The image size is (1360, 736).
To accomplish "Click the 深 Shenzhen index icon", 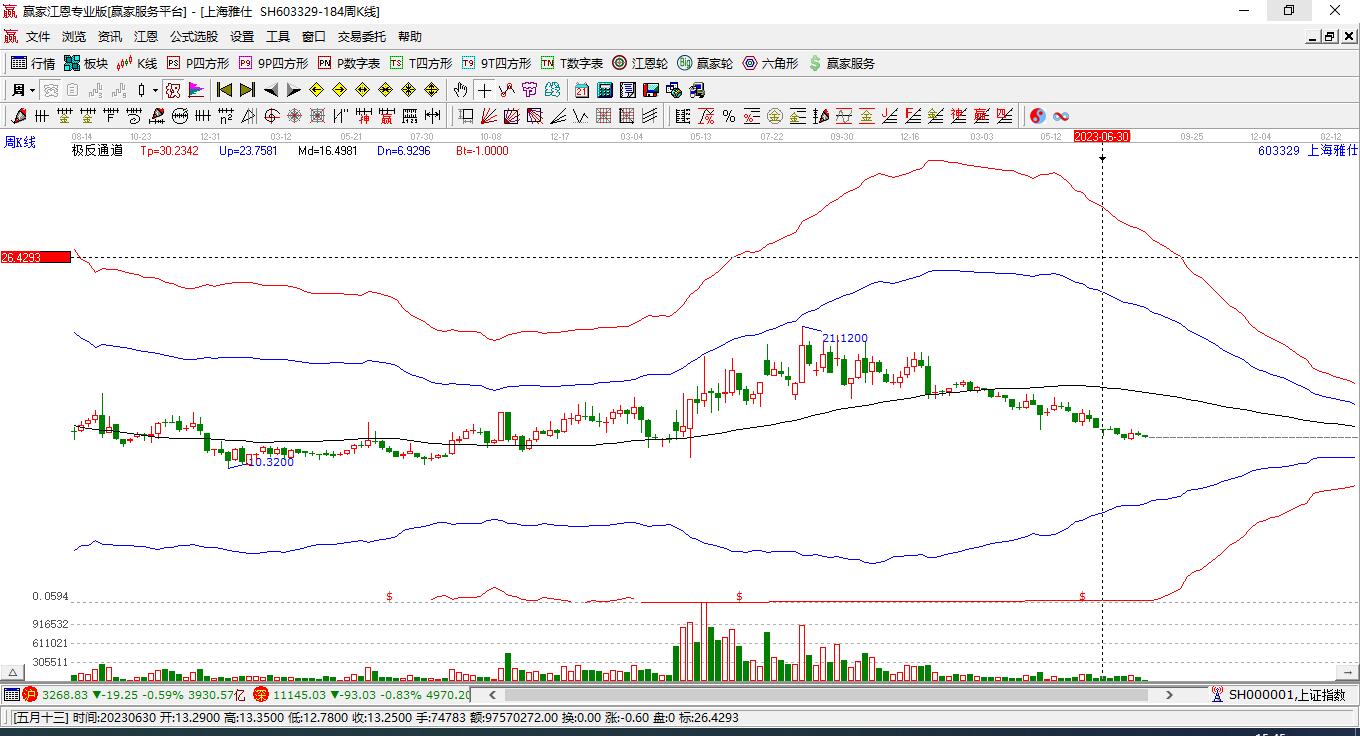I will tap(261, 695).
